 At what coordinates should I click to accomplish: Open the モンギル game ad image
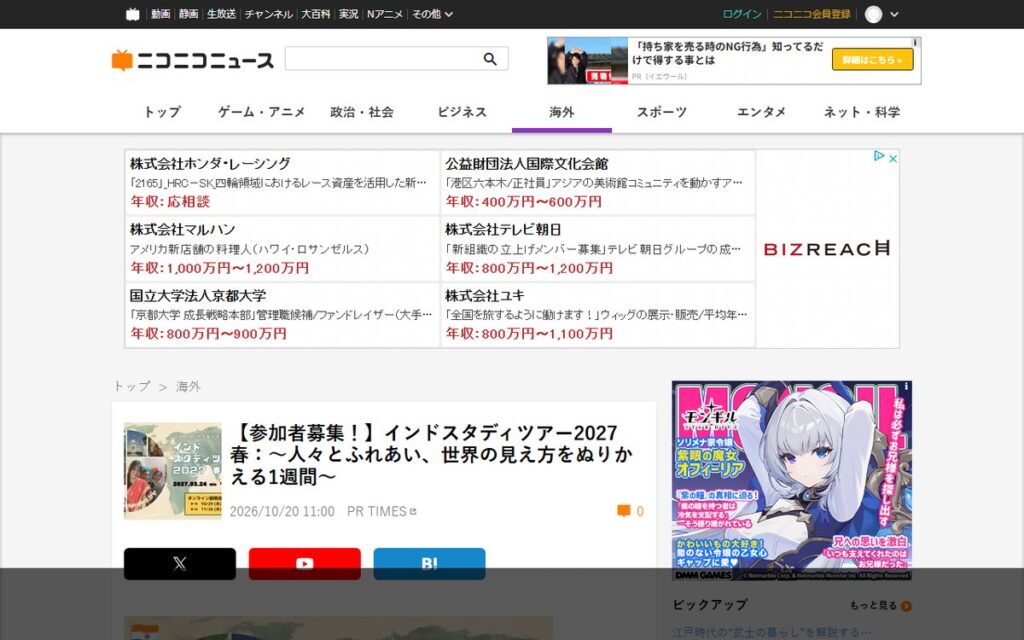click(x=792, y=481)
